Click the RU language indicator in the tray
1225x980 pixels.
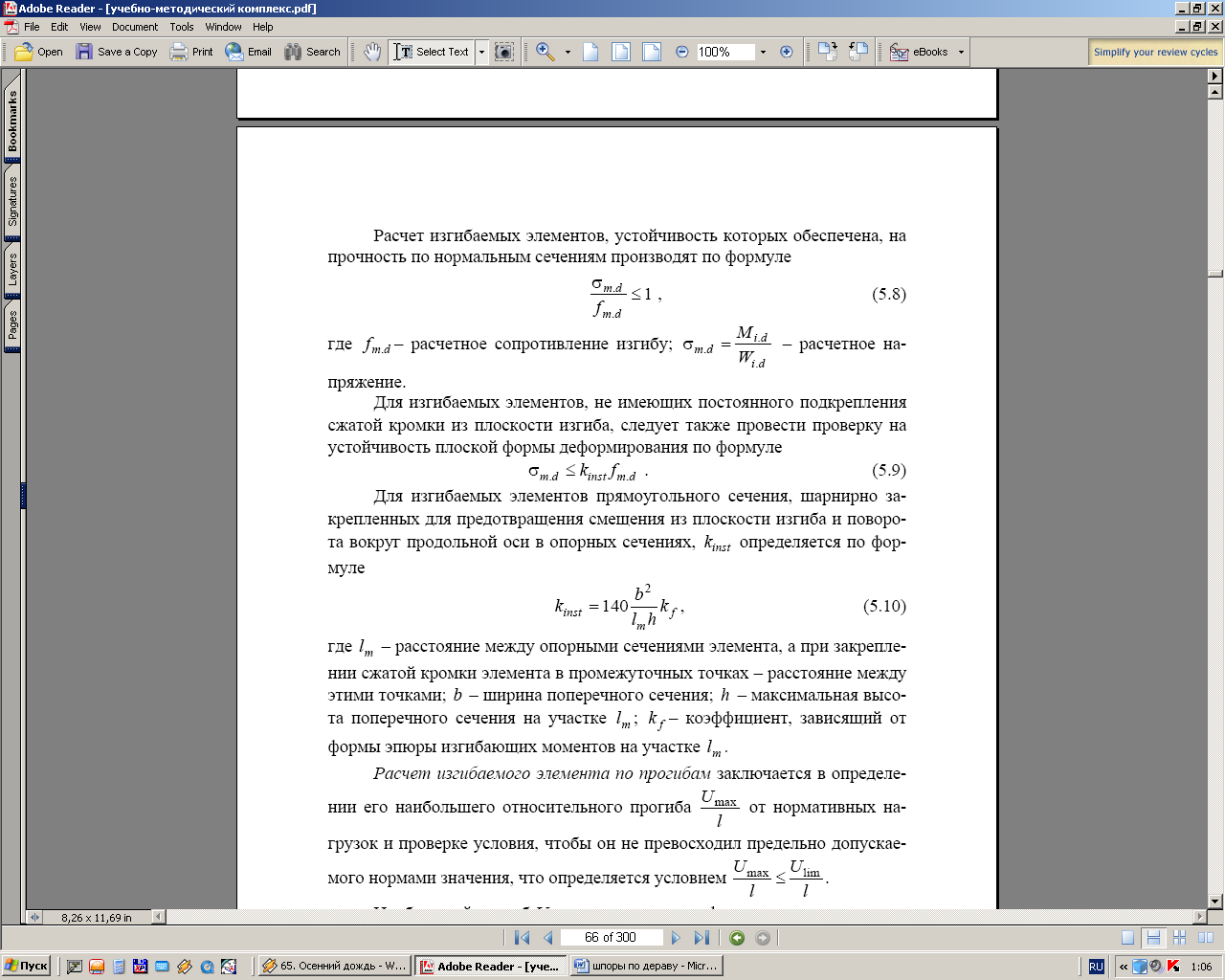[x=1097, y=967]
